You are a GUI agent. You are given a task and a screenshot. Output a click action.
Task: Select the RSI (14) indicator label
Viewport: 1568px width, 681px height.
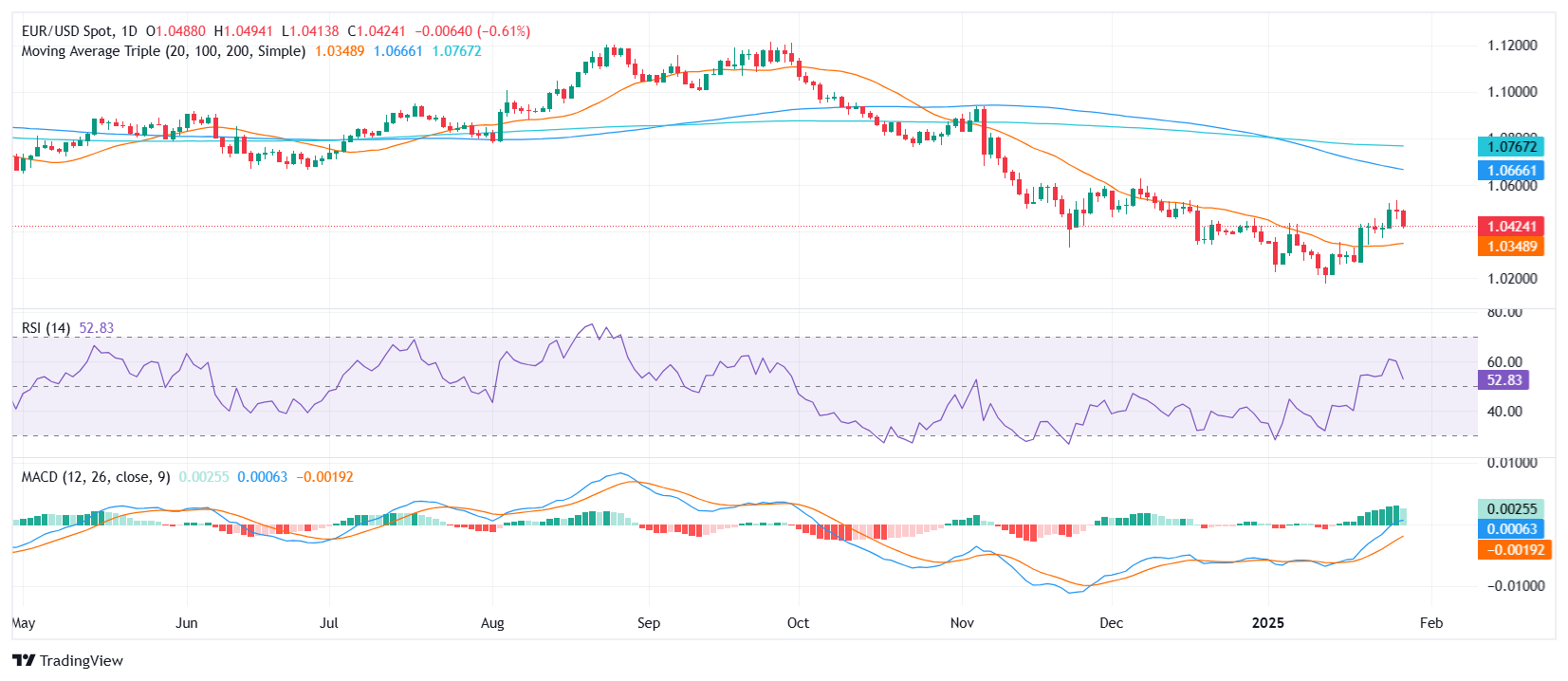point(46,328)
